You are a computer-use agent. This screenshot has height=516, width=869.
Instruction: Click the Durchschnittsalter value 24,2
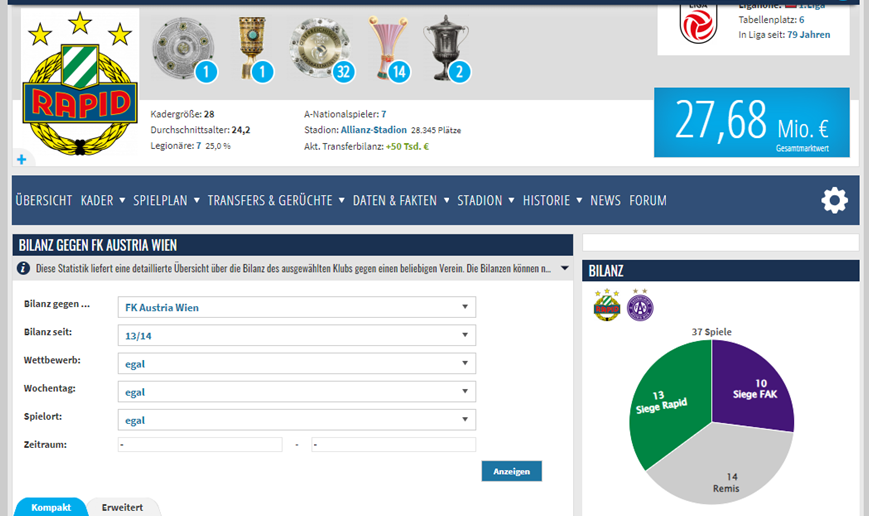click(x=241, y=130)
